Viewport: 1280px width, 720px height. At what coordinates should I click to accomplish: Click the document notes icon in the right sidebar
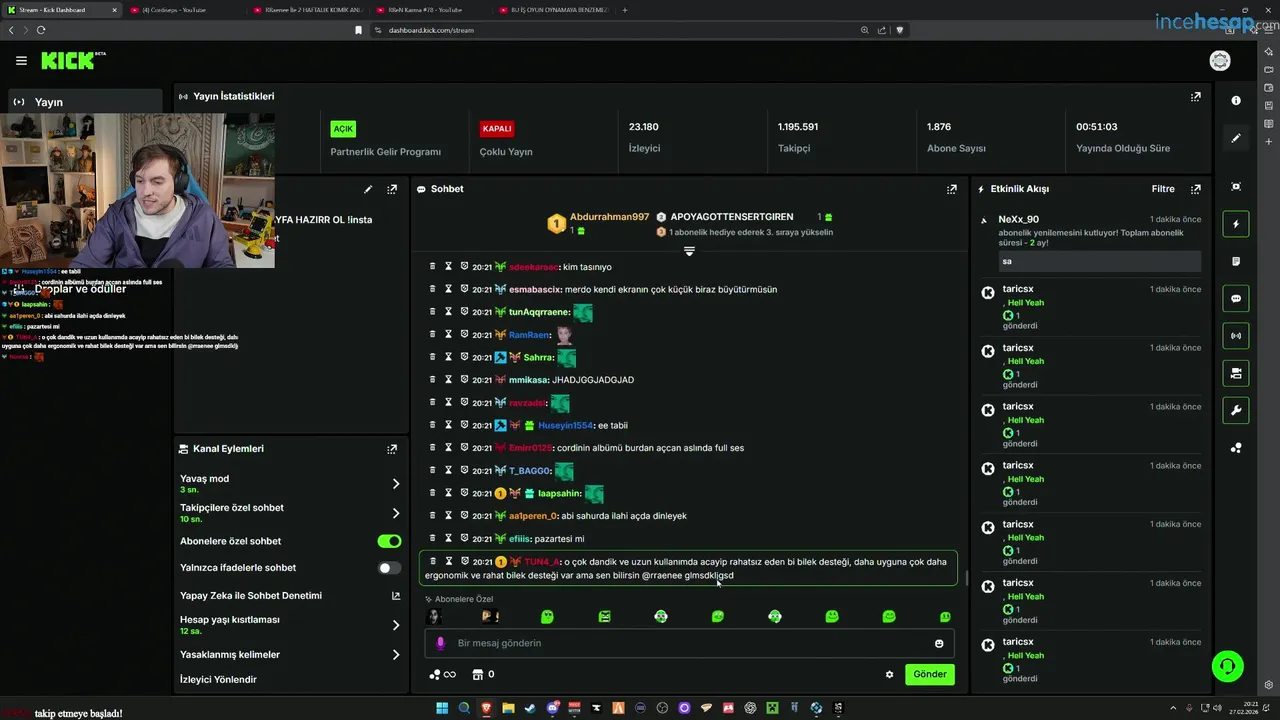(1236, 261)
